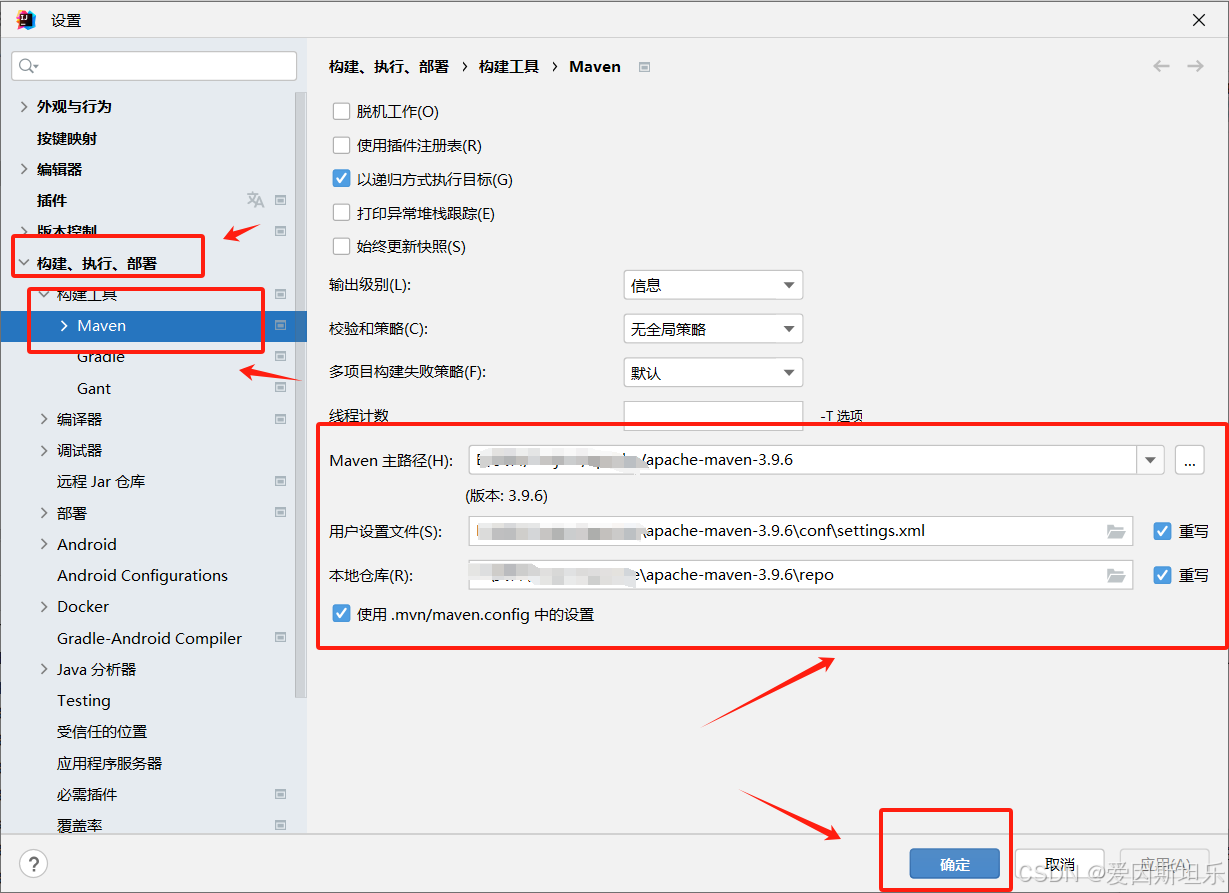Click project-level icon on 必需插件 row
This screenshot has width=1229, height=893.
pos(280,794)
